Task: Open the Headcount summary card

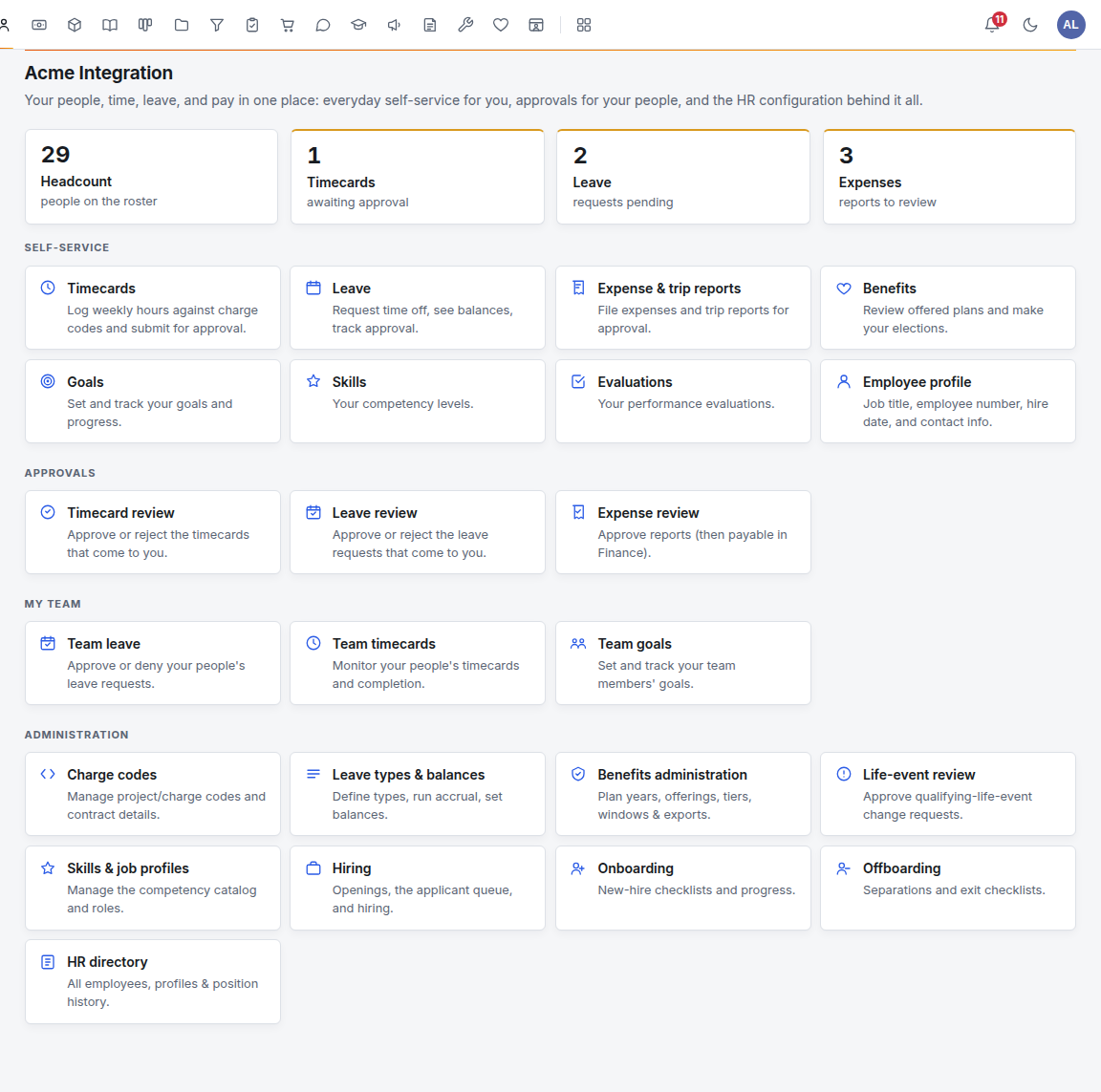Action: coord(152,177)
